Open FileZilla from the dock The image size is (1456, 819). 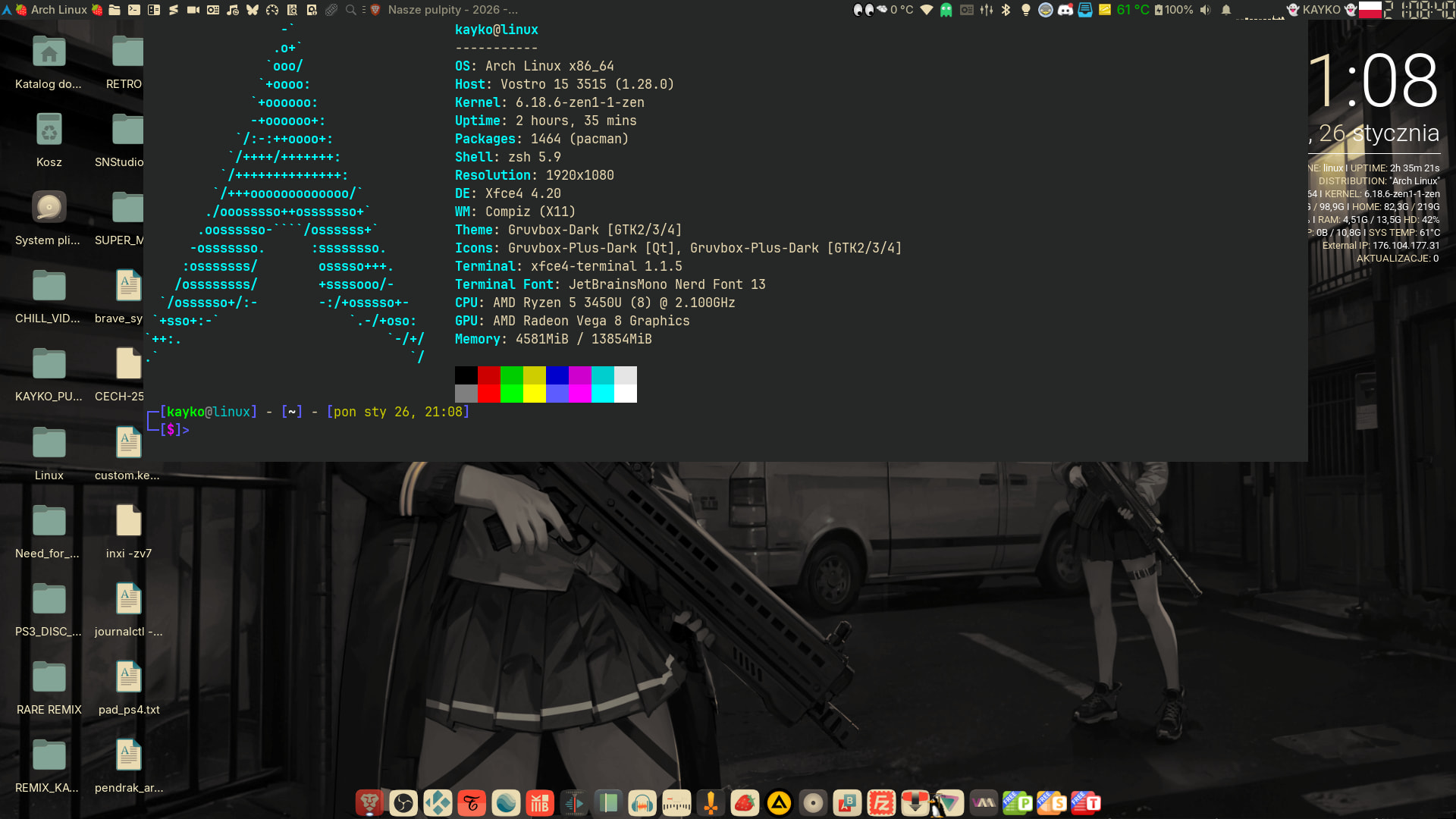[881, 802]
